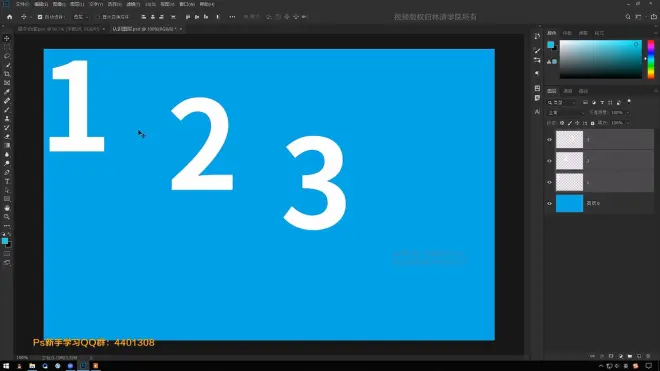The height and width of the screenshot is (371, 660).
Task: Open the Adjustments sliders panel icon
Action: [537, 61]
